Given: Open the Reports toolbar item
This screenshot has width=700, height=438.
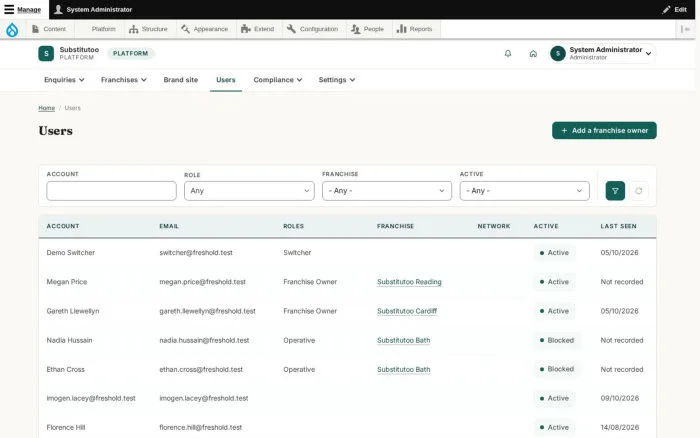Looking at the screenshot, I should pos(415,29).
